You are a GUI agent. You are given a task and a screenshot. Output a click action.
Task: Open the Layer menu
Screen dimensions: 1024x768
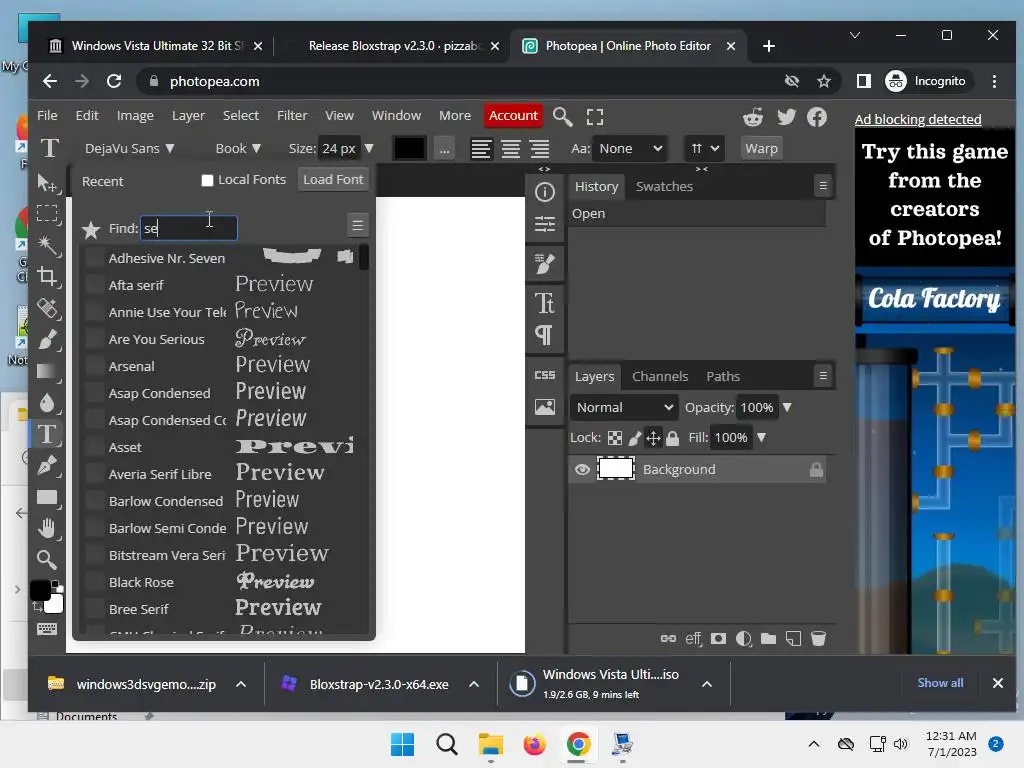coord(188,116)
